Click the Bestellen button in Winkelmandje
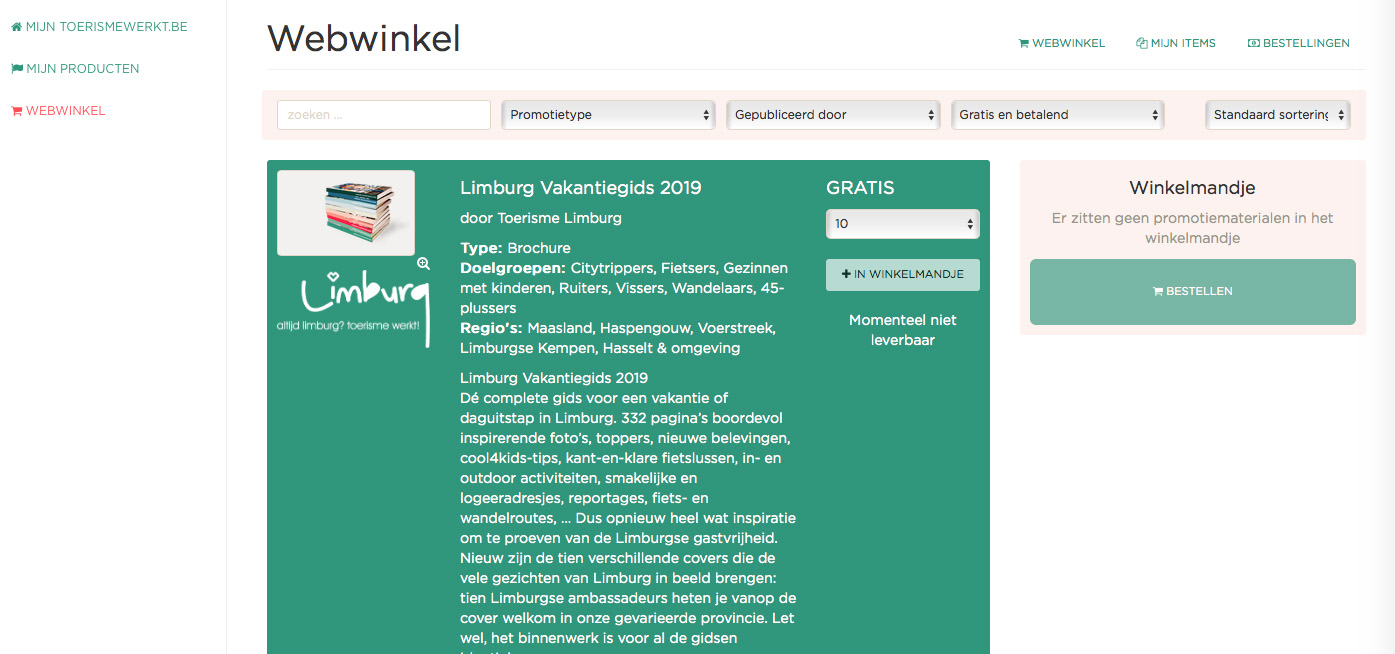The image size is (1395, 654). (x=1193, y=292)
